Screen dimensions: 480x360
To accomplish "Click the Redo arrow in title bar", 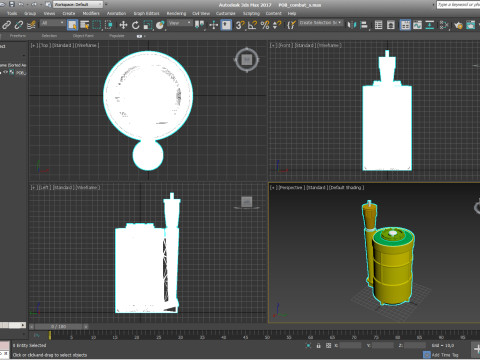I will [34, 4].
